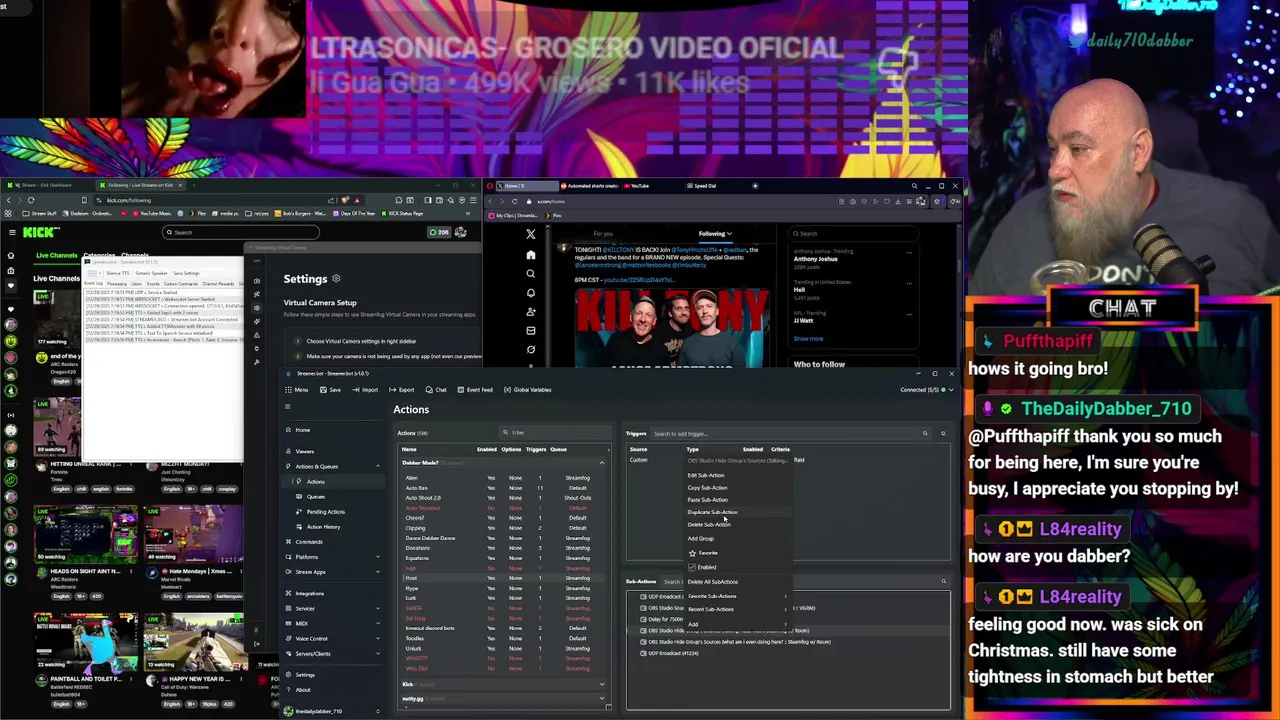Choose Copy Sub-Action from context menu
Image resolution: width=1280 pixels, height=720 pixels.
[707, 487]
